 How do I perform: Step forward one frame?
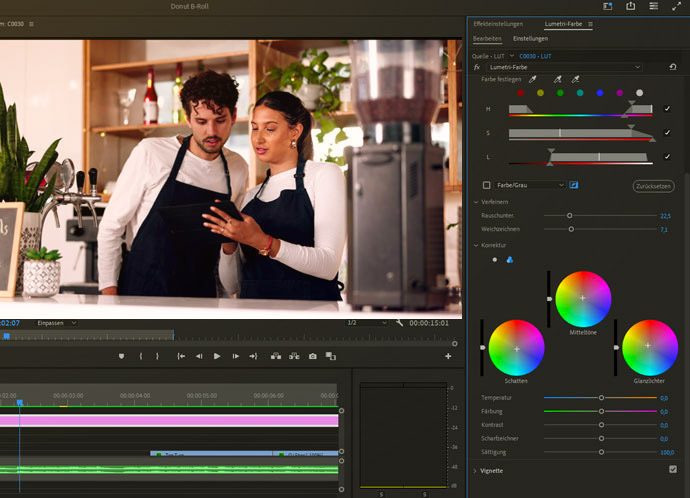coord(235,356)
